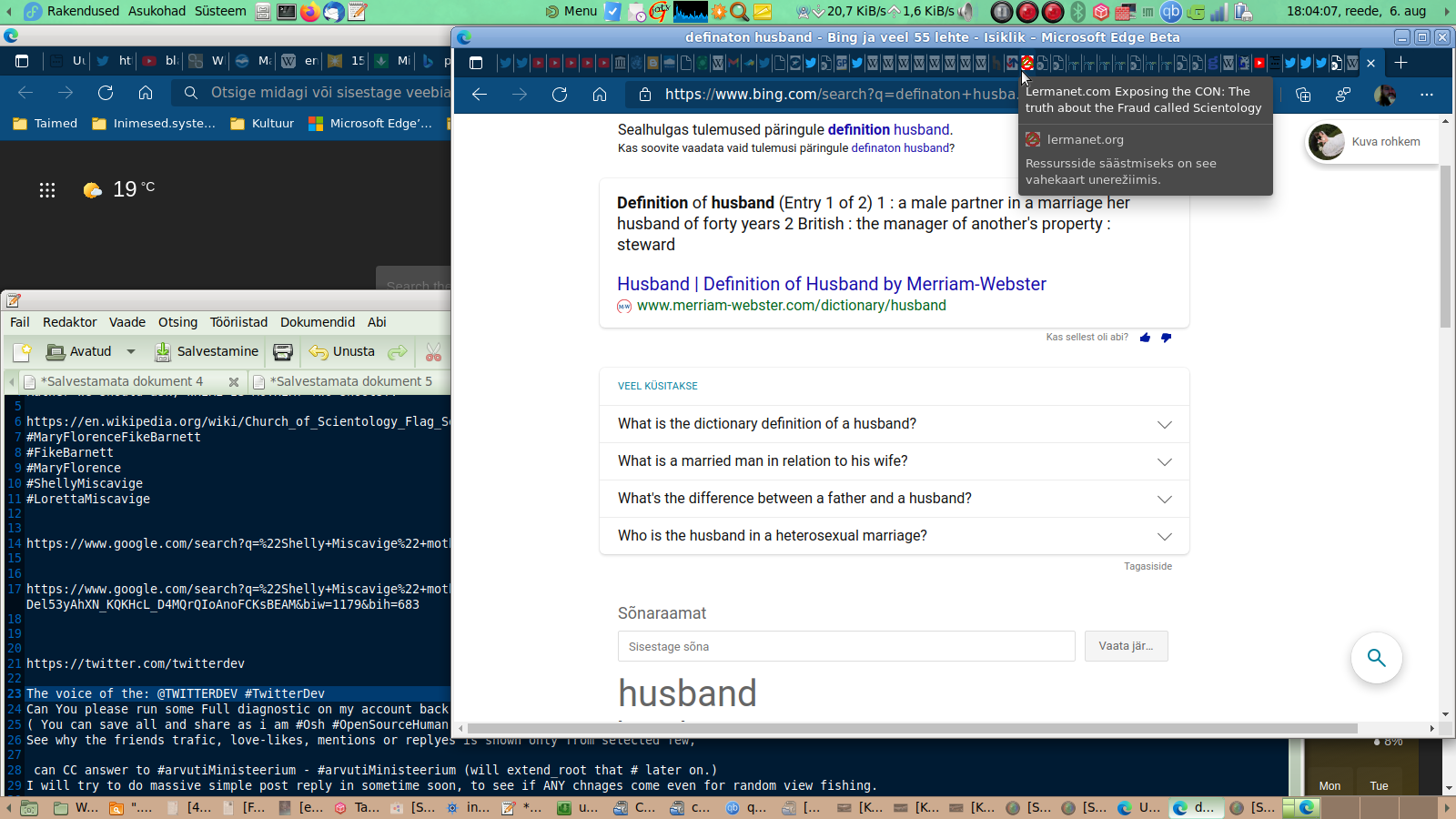This screenshot has width=1456, height=819.
Task: Select the "Salvestamata dokument 4" tab
Action: 121,381
